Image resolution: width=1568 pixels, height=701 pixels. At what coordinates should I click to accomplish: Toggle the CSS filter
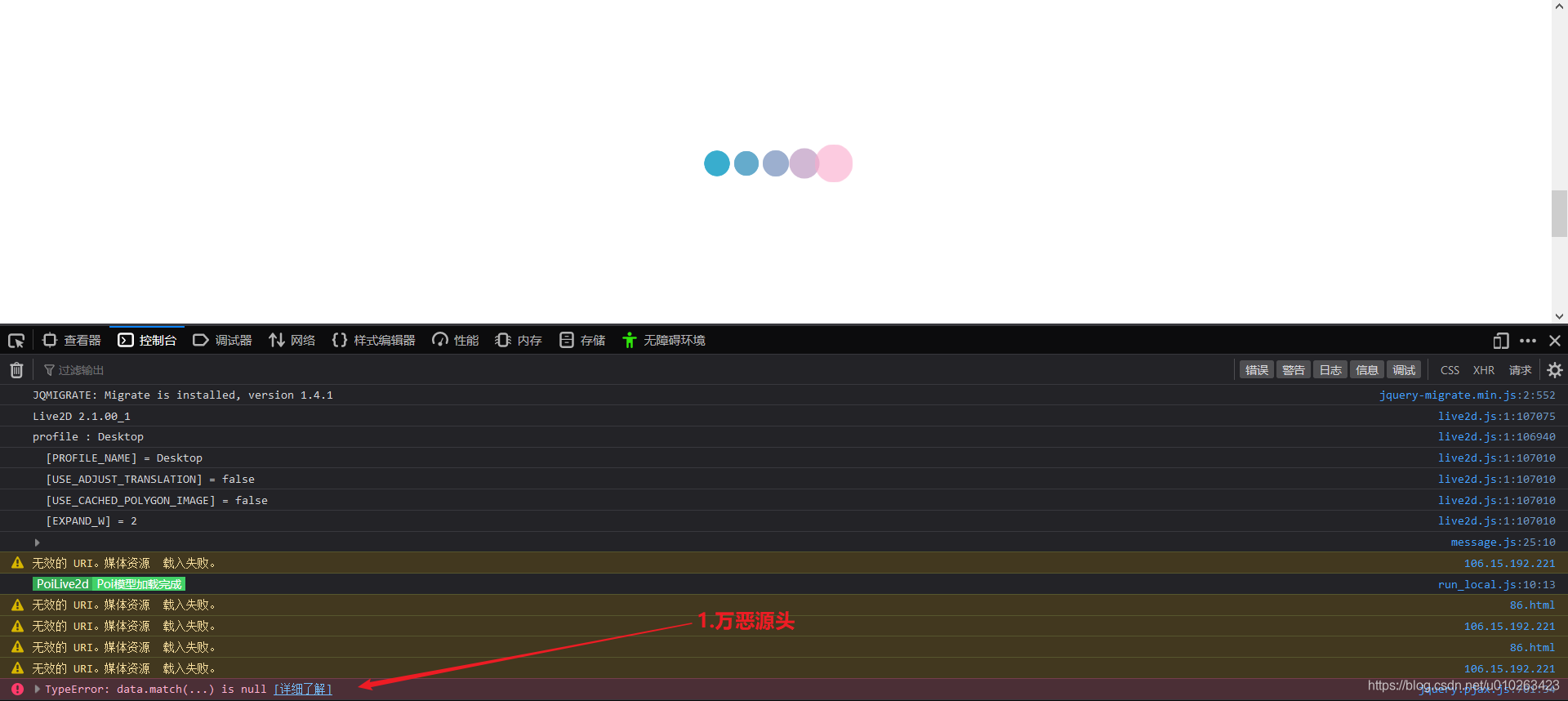1450,370
